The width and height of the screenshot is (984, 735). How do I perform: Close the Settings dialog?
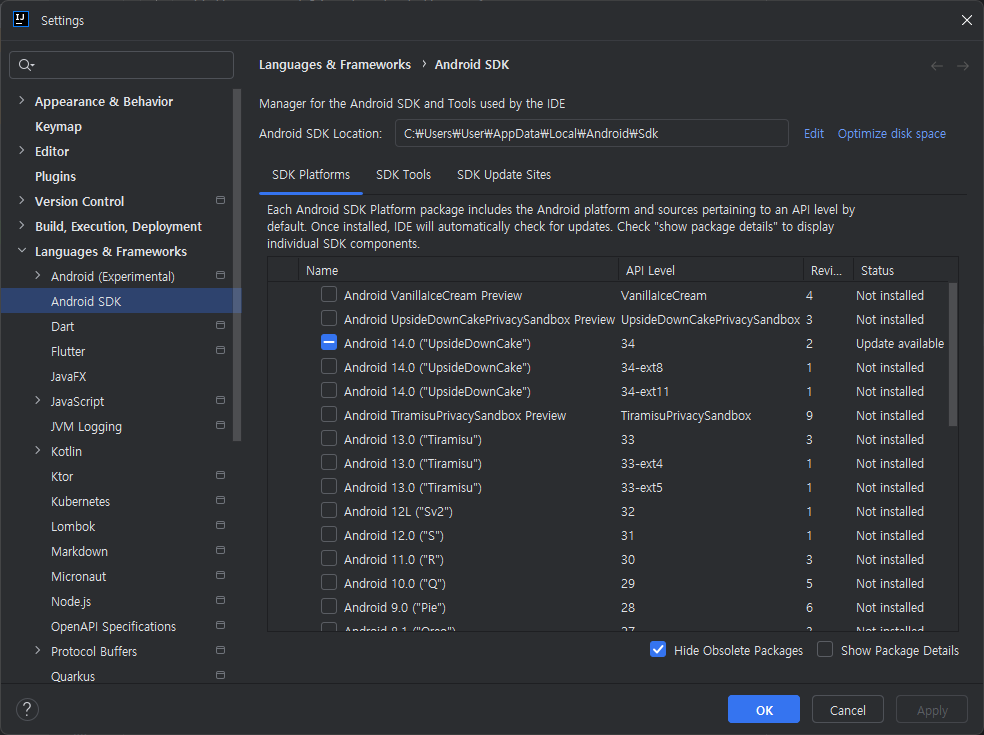[966, 20]
